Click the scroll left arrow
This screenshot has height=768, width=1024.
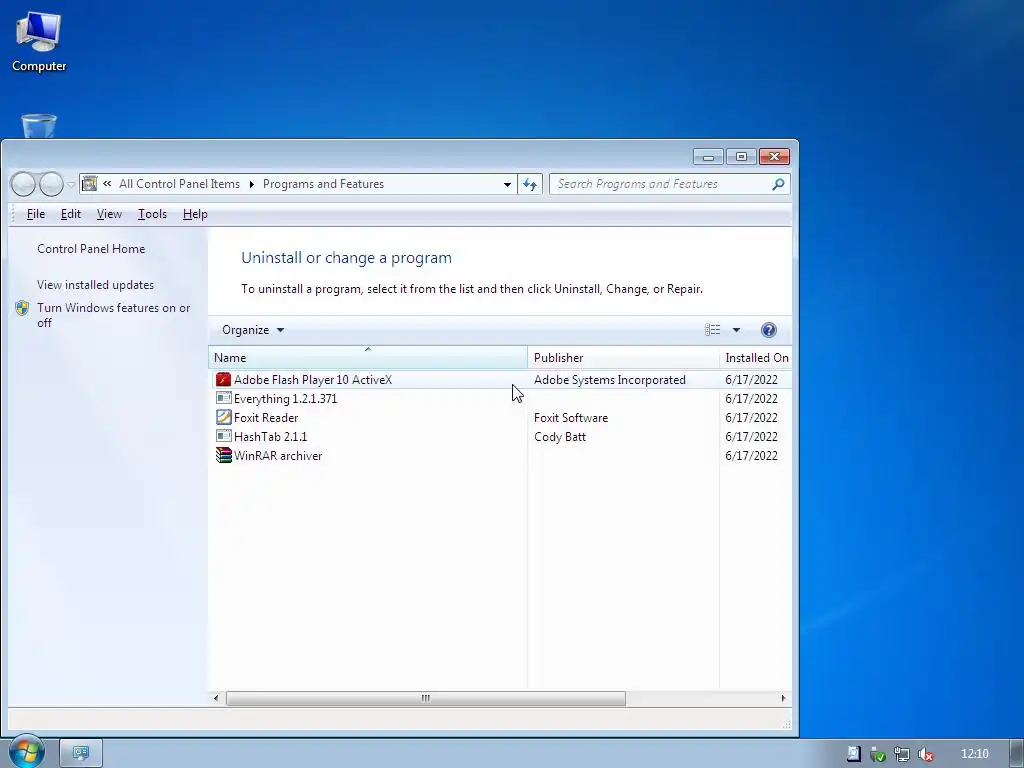point(216,698)
